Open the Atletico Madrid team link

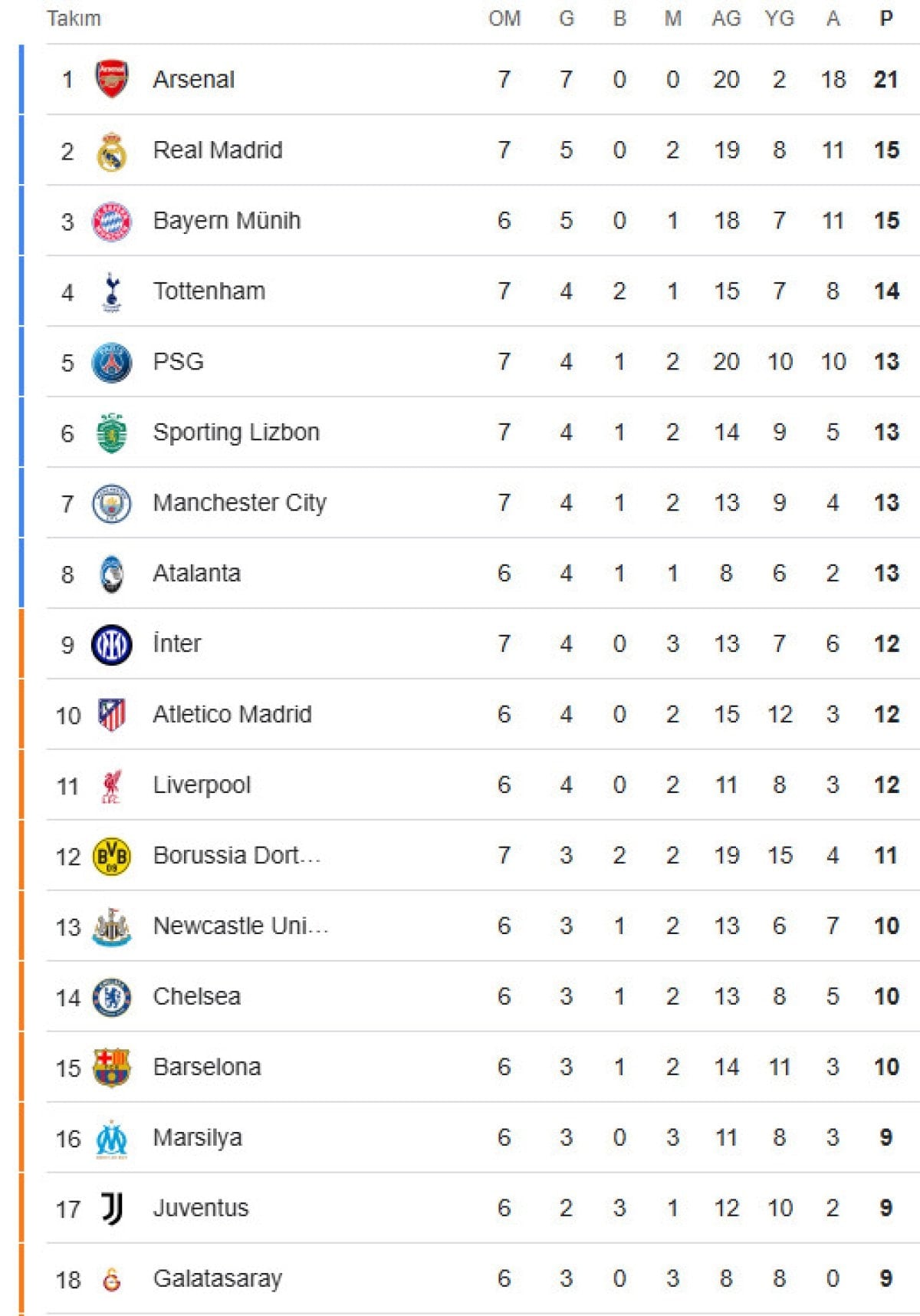(x=232, y=715)
